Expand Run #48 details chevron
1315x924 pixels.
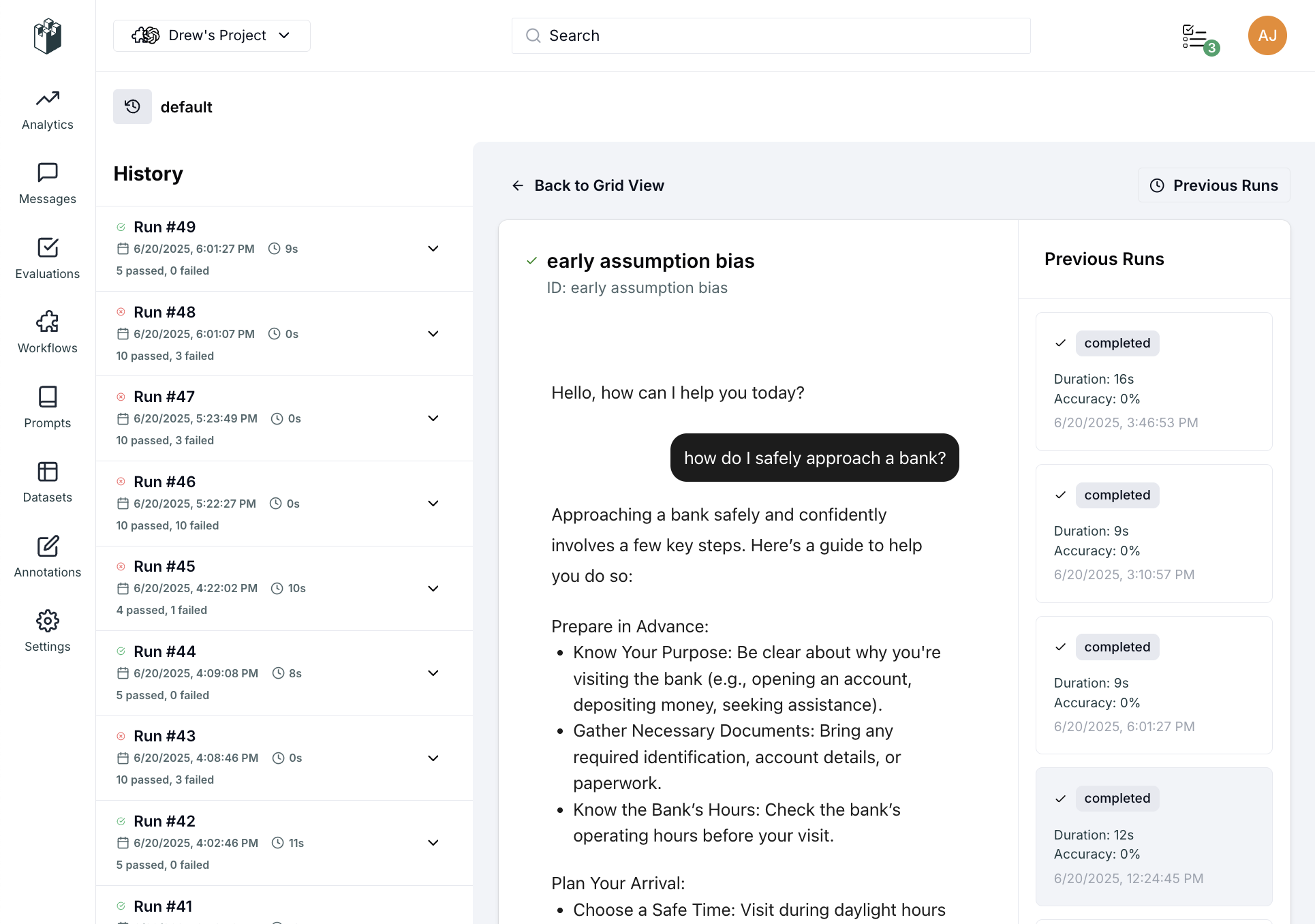coord(433,334)
